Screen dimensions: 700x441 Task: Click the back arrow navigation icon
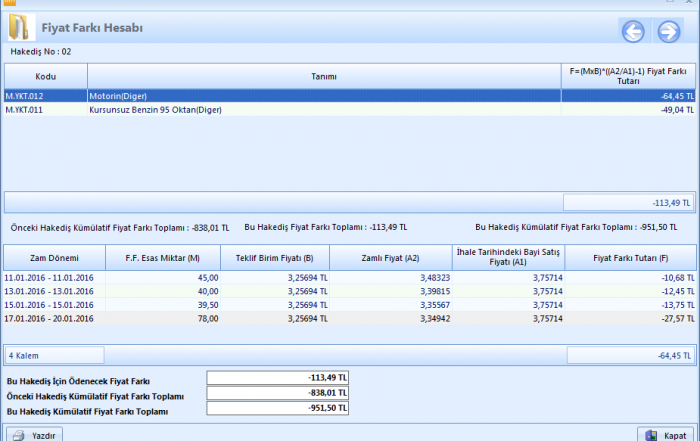tap(633, 32)
